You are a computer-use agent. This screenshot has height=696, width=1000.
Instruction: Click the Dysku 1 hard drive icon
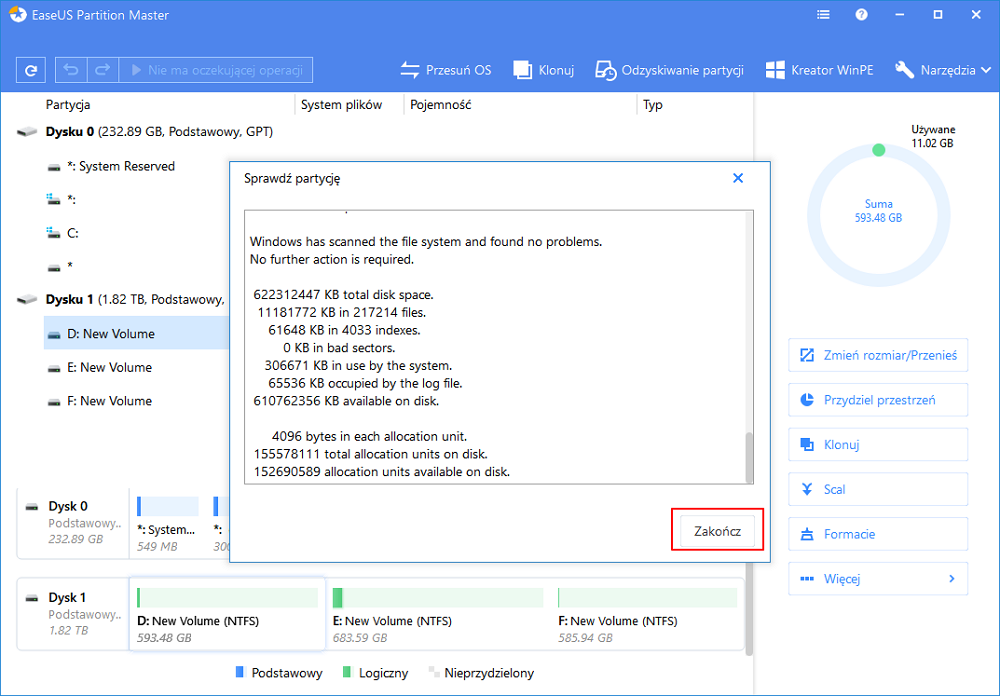[x=27, y=299]
